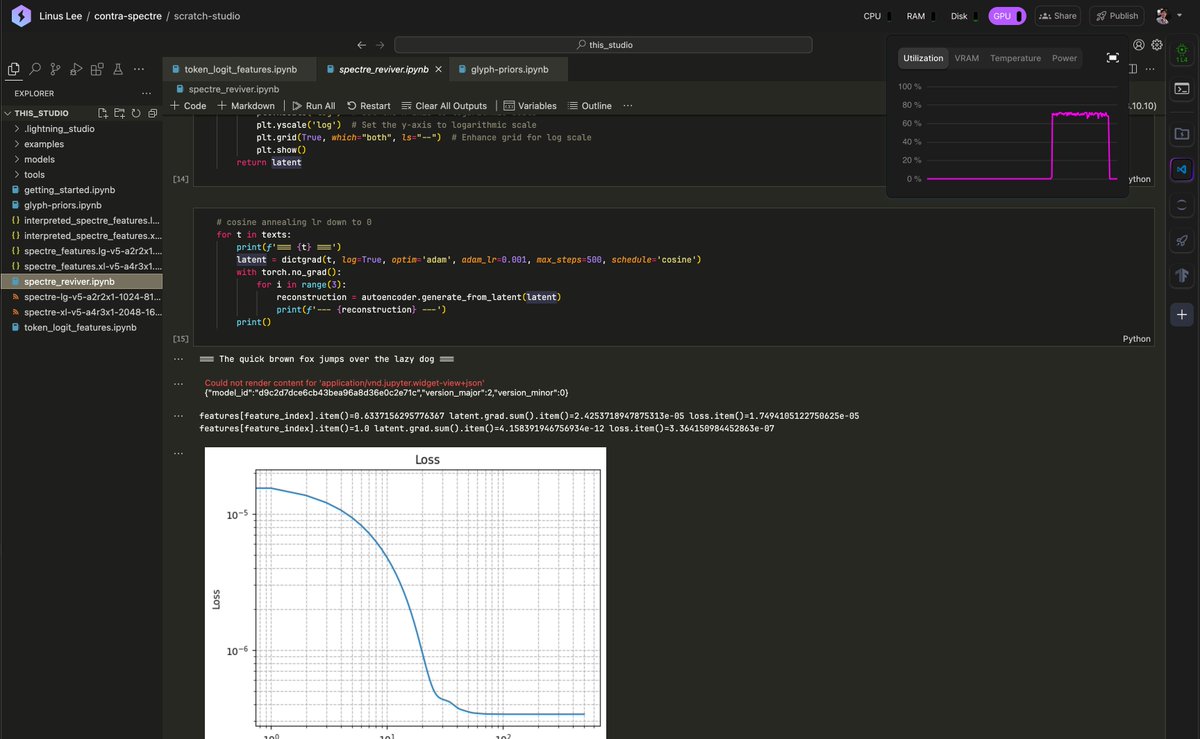1200x739 pixels.
Task: Refresh the Explorer file tree
Action: [136, 113]
